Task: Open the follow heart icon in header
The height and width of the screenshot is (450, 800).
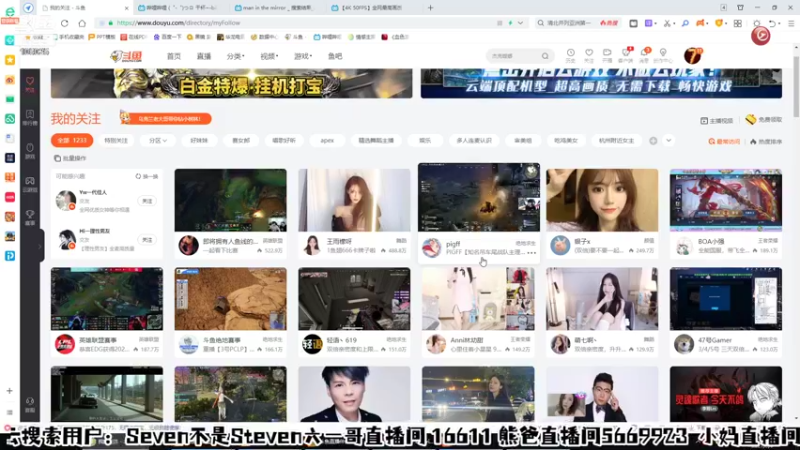Action: click(589, 55)
